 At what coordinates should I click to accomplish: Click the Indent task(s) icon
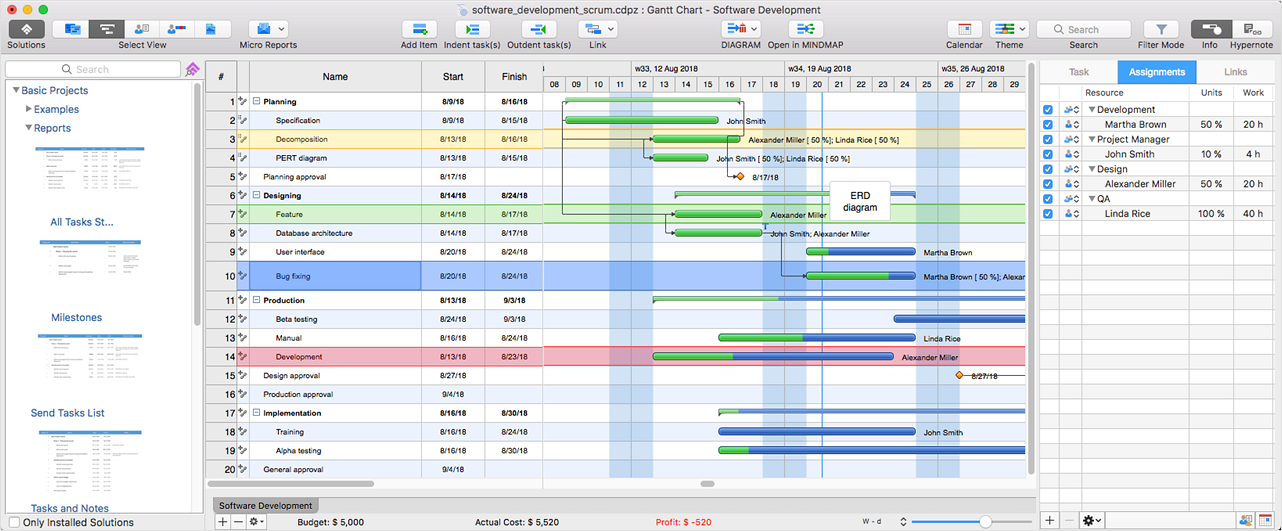(x=471, y=30)
